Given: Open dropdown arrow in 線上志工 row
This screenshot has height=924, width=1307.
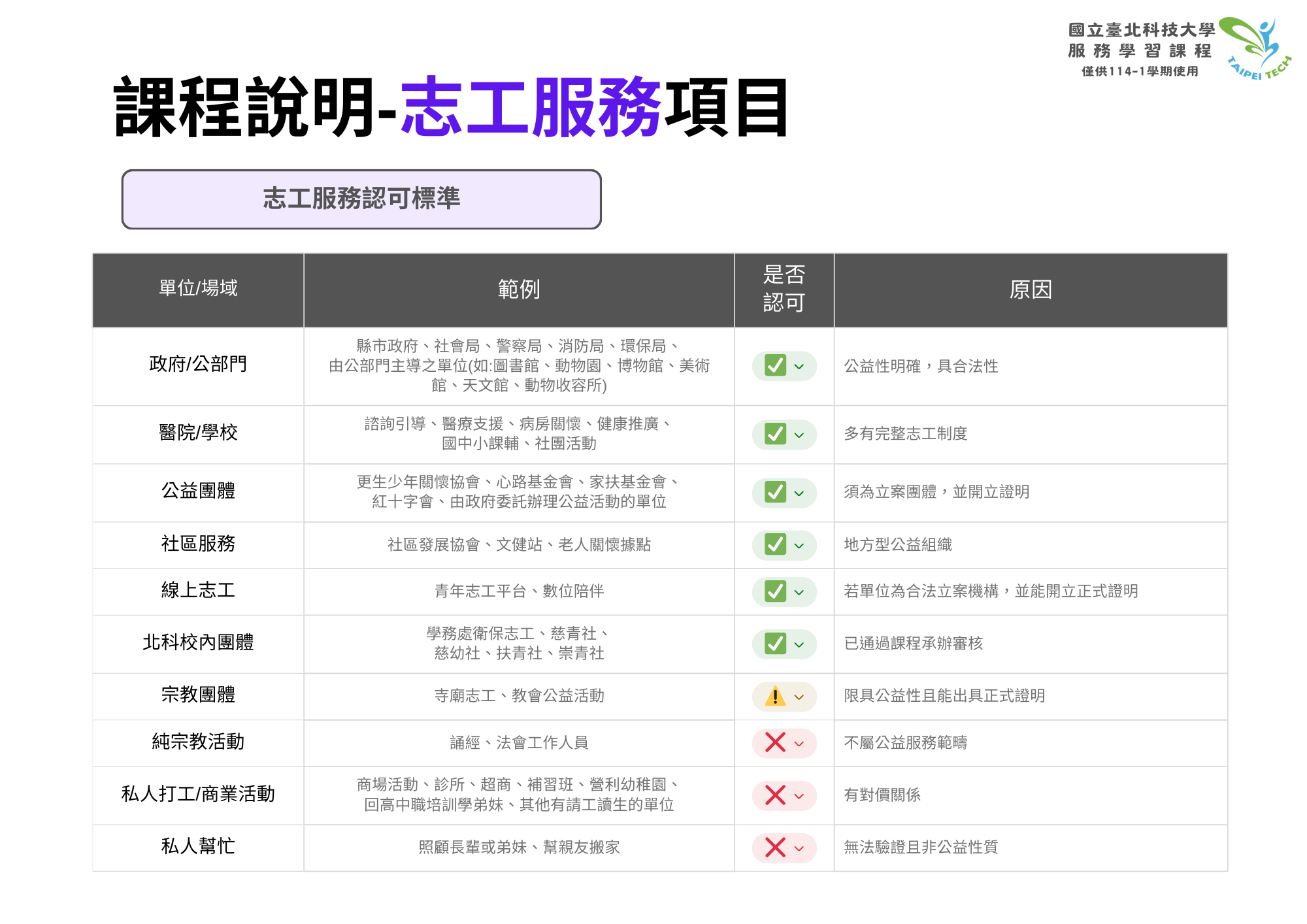Looking at the screenshot, I should [x=799, y=593].
